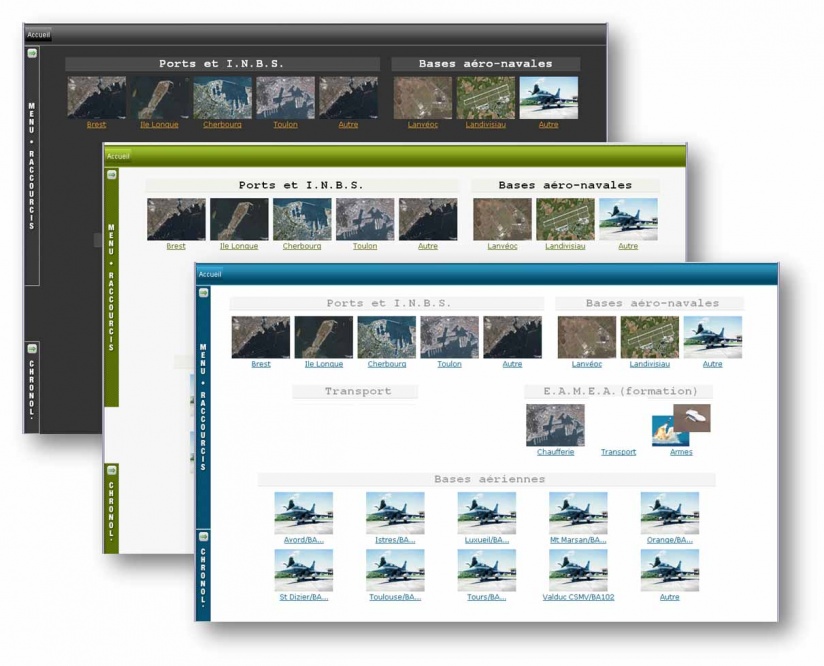Select Ile Longue thumbnail in blue window
Viewport: 824px width, 666px height.
pyautogui.click(x=324, y=337)
